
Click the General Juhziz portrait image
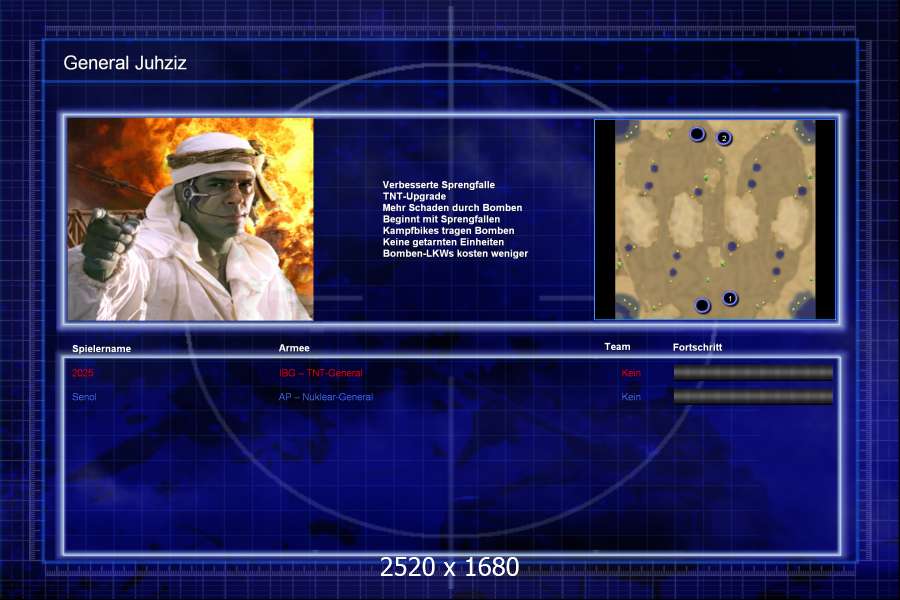190,219
